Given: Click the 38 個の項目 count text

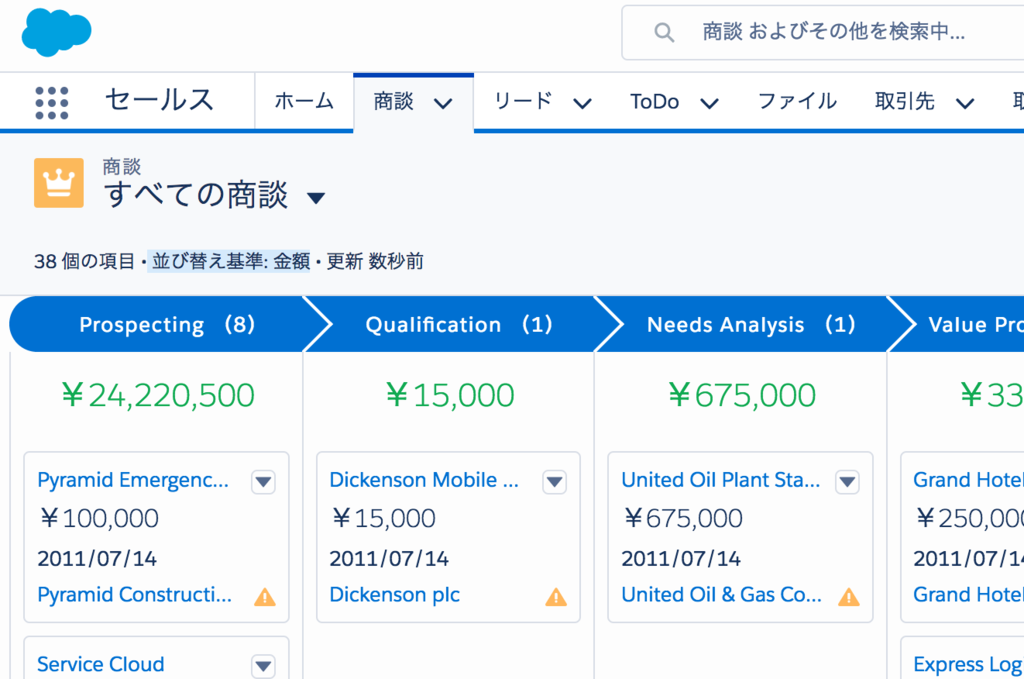Looking at the screenshot, I should click(x=84, y=262).
